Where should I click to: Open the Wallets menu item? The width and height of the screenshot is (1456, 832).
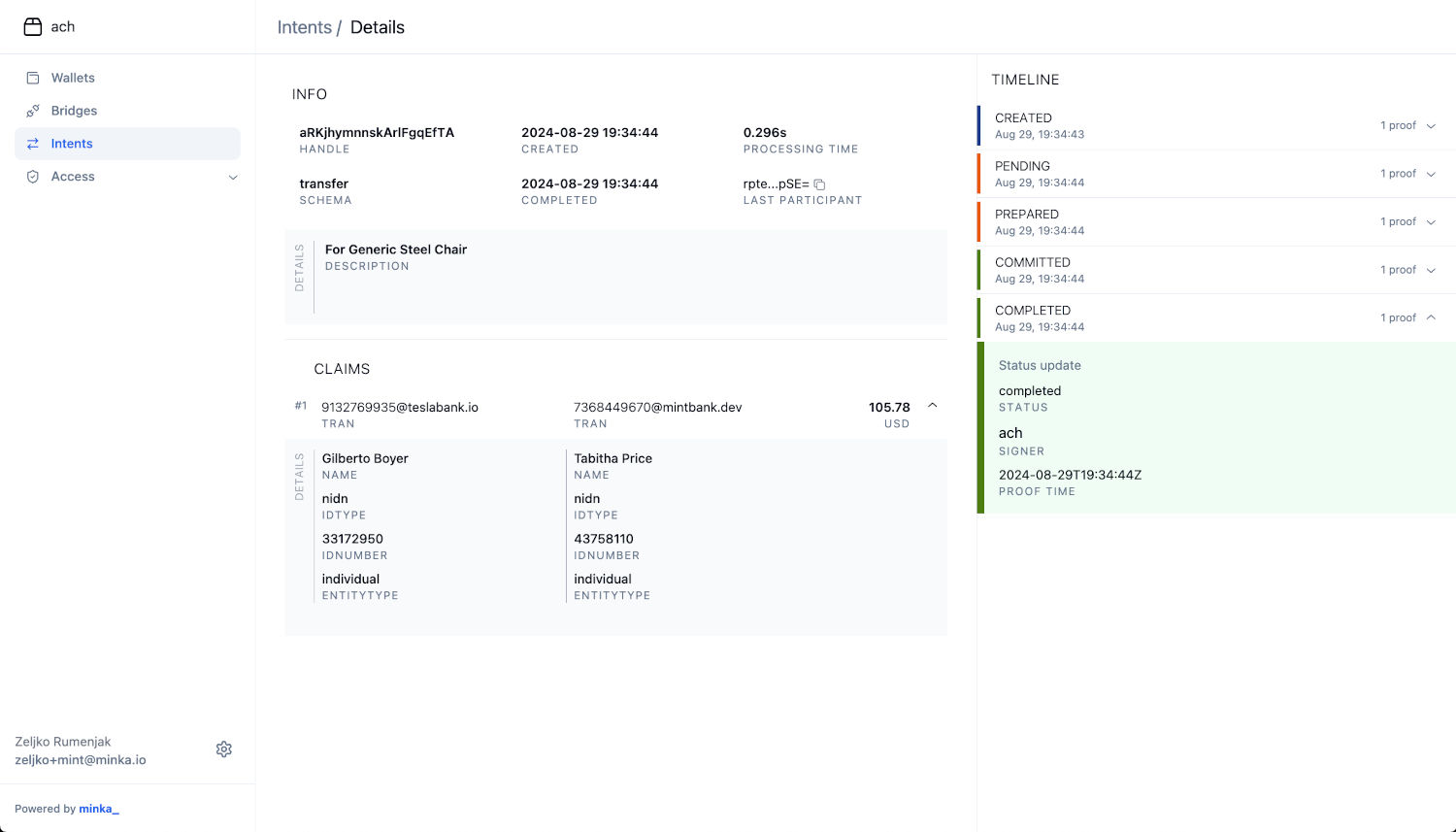pos(73,78)
